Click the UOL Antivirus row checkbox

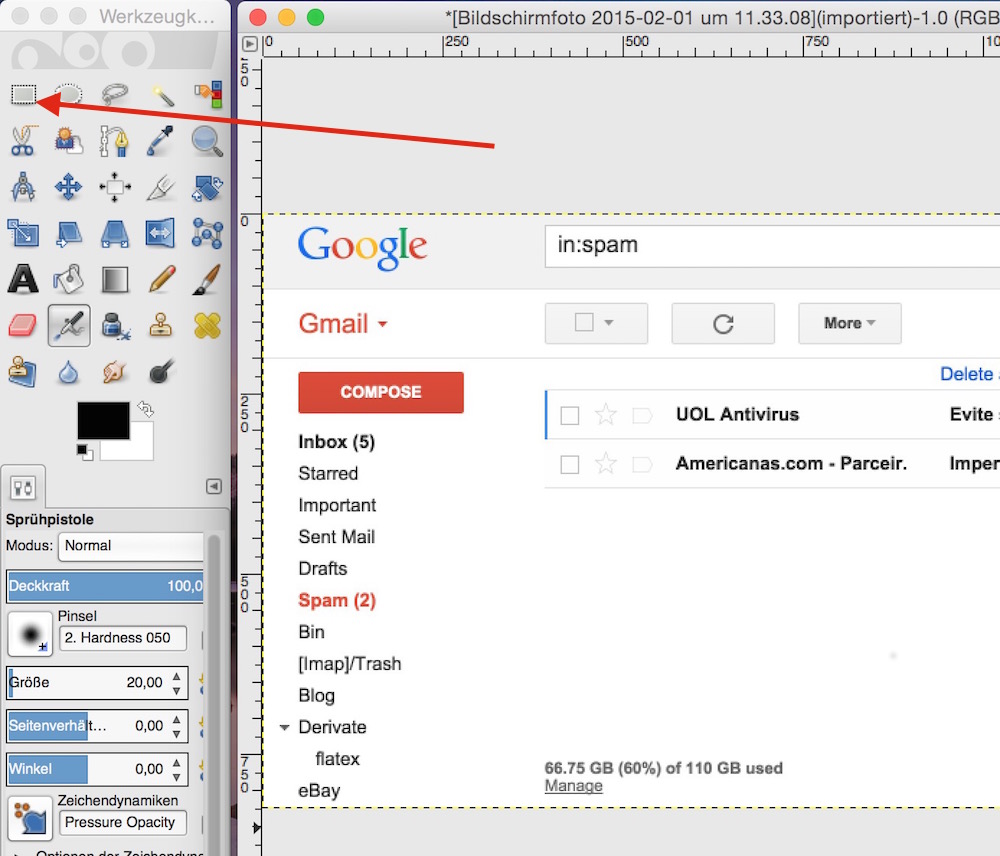pyautogui.click(x=570, y=416)
